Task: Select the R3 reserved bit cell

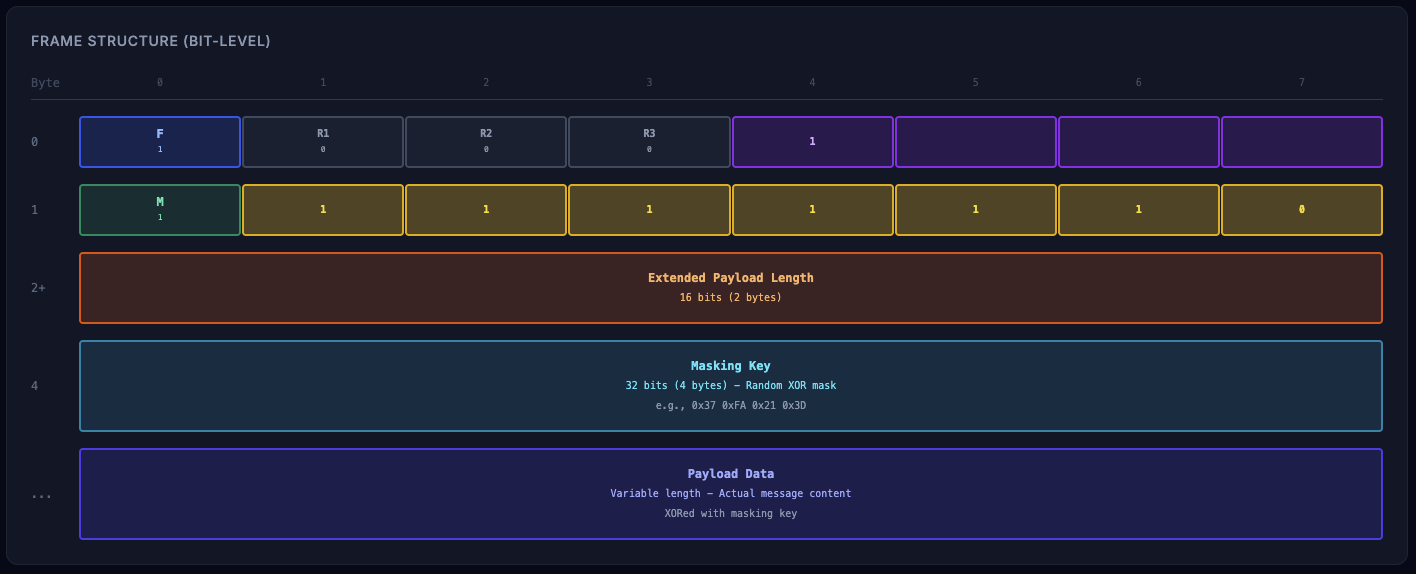Action: click(x=649, y=142)
